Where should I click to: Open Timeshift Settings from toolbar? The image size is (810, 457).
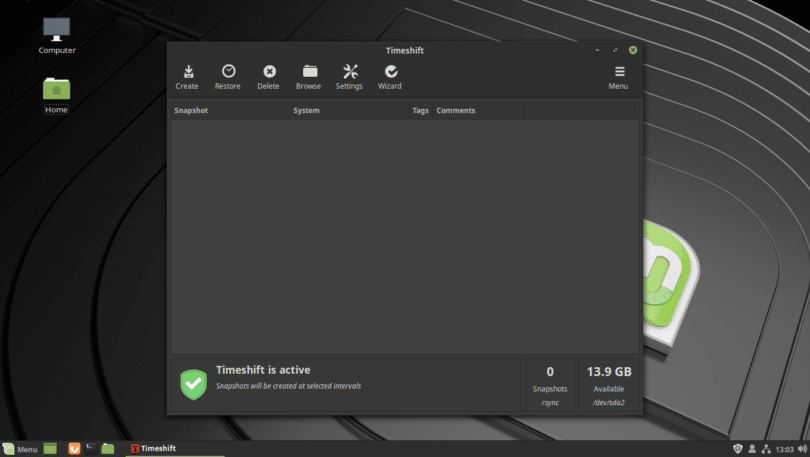tap(349, 76)
